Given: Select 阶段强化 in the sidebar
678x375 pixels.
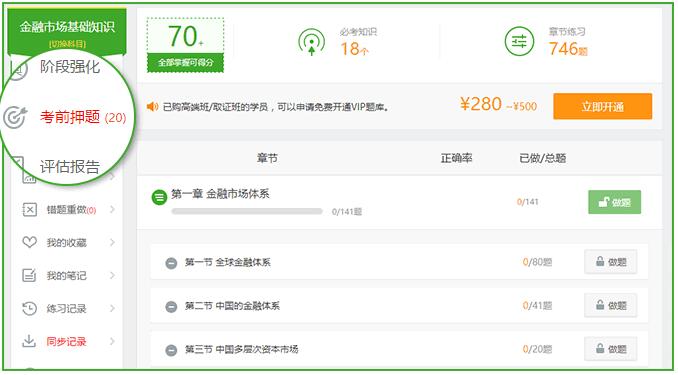Looking at the screenshot, I should (70, 67).
